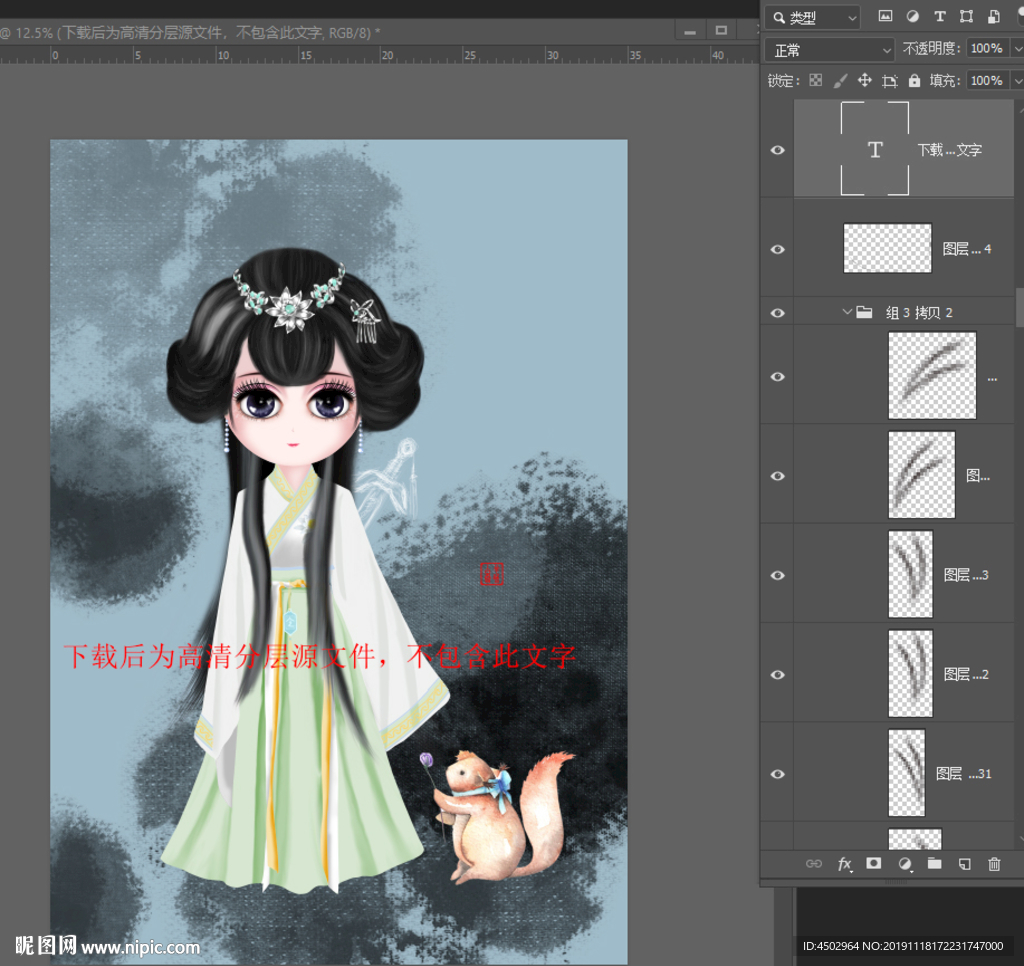Filter for pixel layers
The image size is (1024, 966).
(885, 17)
